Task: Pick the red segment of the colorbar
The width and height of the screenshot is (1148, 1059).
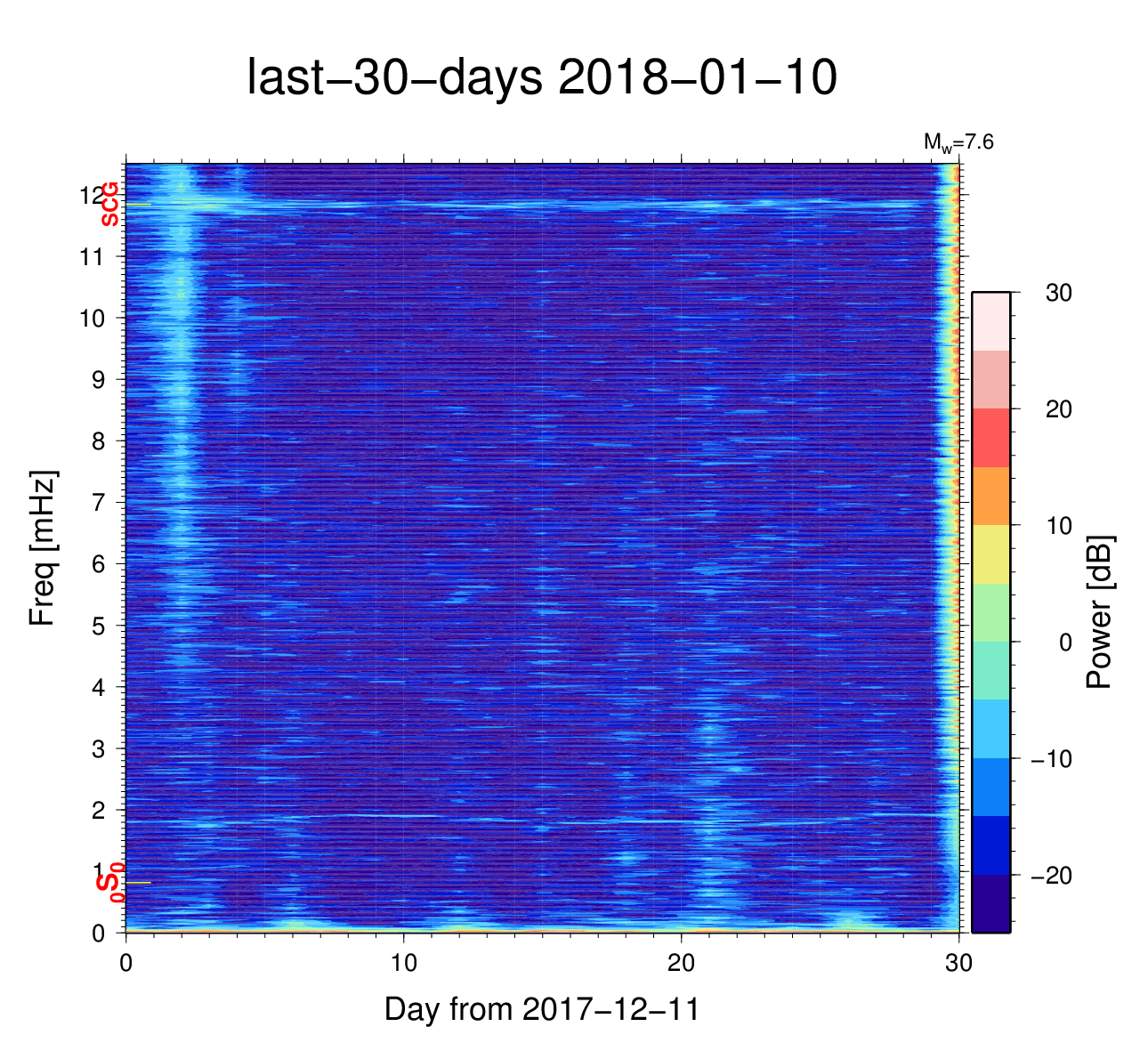Action: point(990,438)
